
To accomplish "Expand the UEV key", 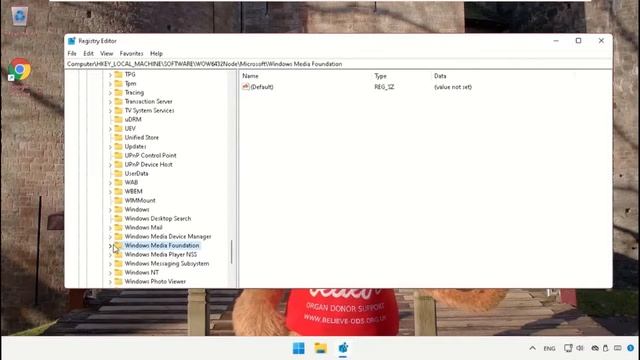I will click(110, 129).
